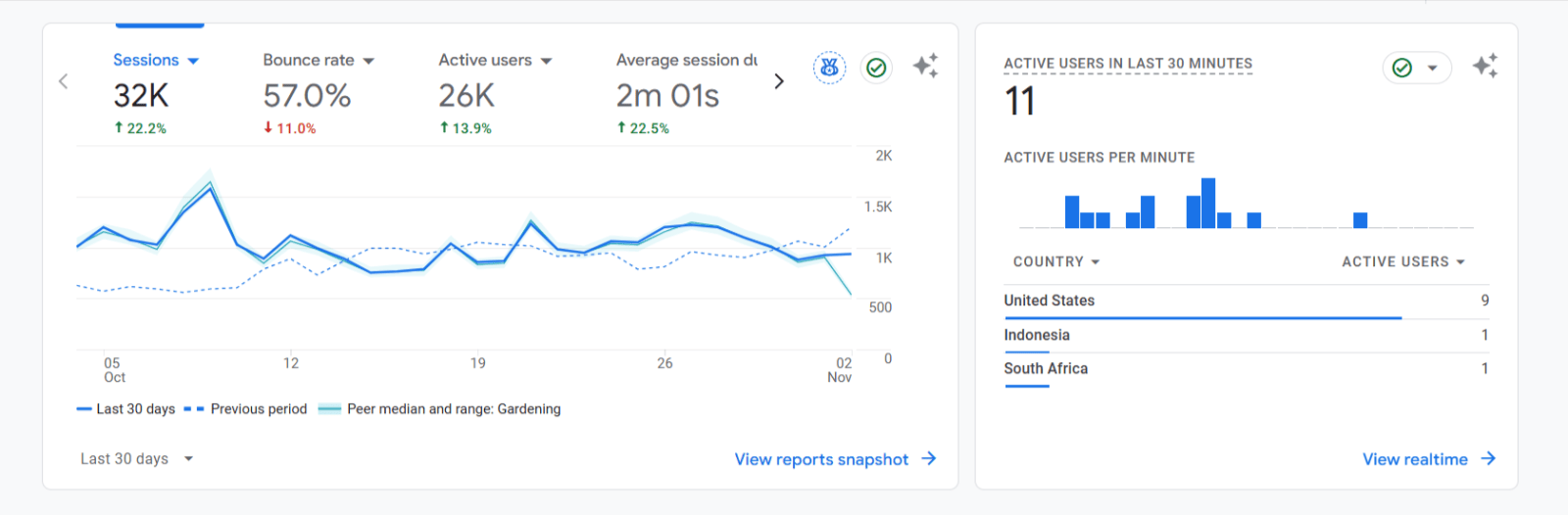This screenshot has width=1568, height=515.
Task: Click the tallest active users per minute bar
Action: tap(1208, 203)
